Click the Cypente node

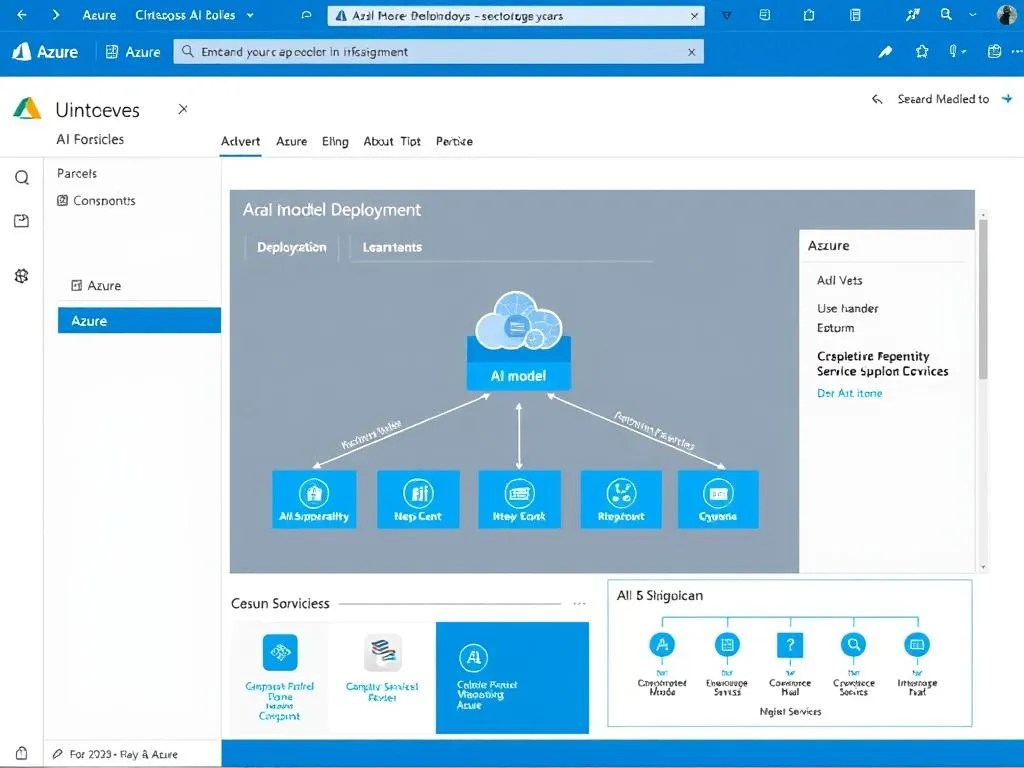(x=718, y=500)
